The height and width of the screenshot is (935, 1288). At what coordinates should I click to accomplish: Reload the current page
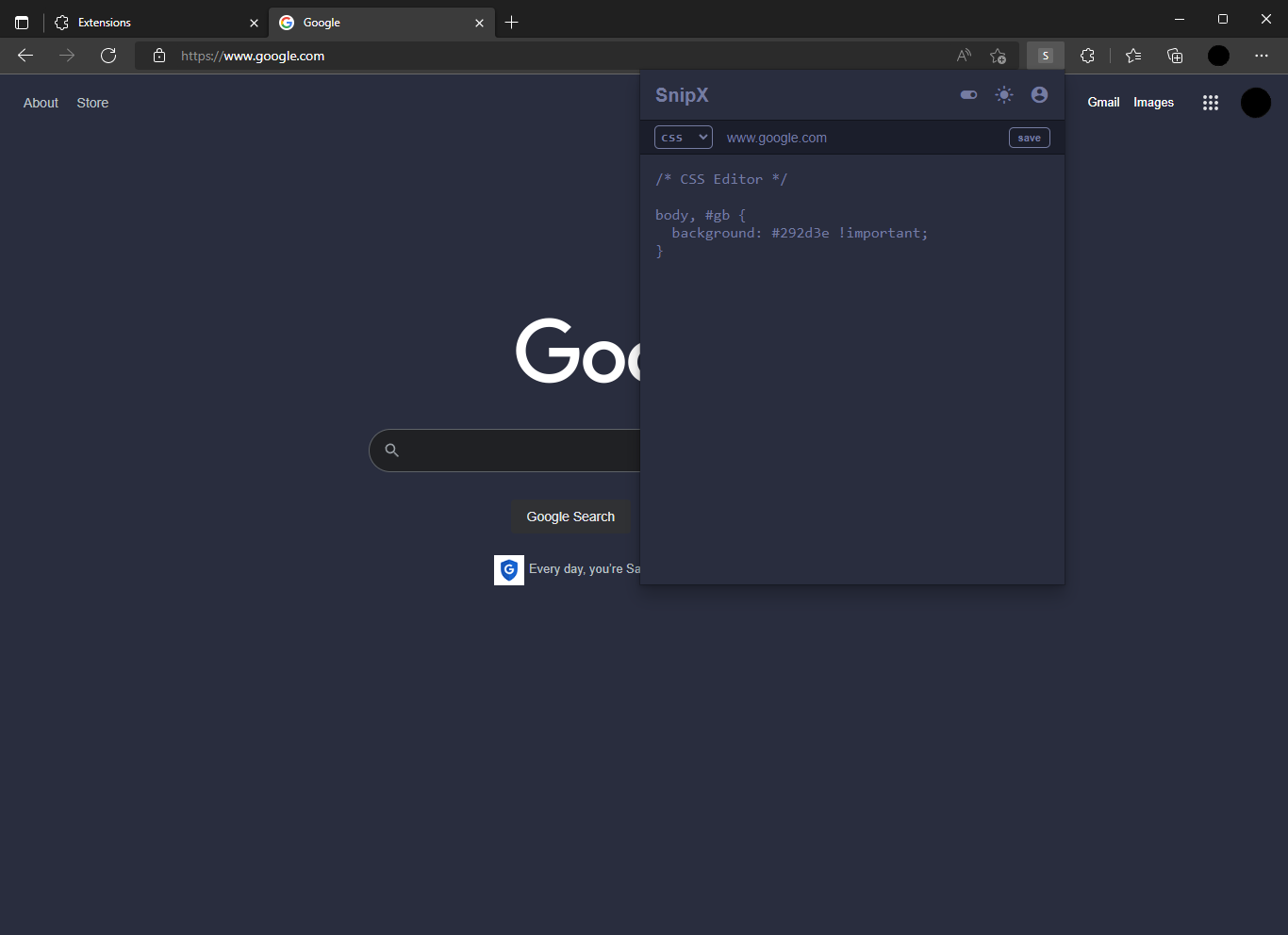tap(108, 56)
